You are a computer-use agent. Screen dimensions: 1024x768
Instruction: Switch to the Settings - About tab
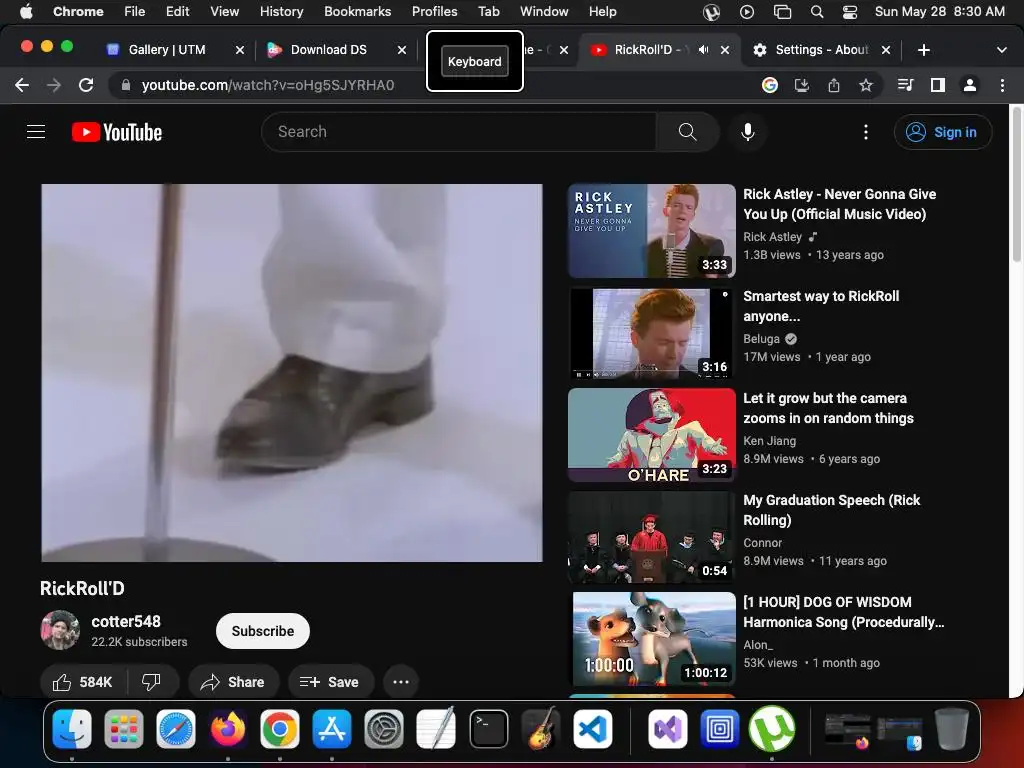tap(822, 50)
